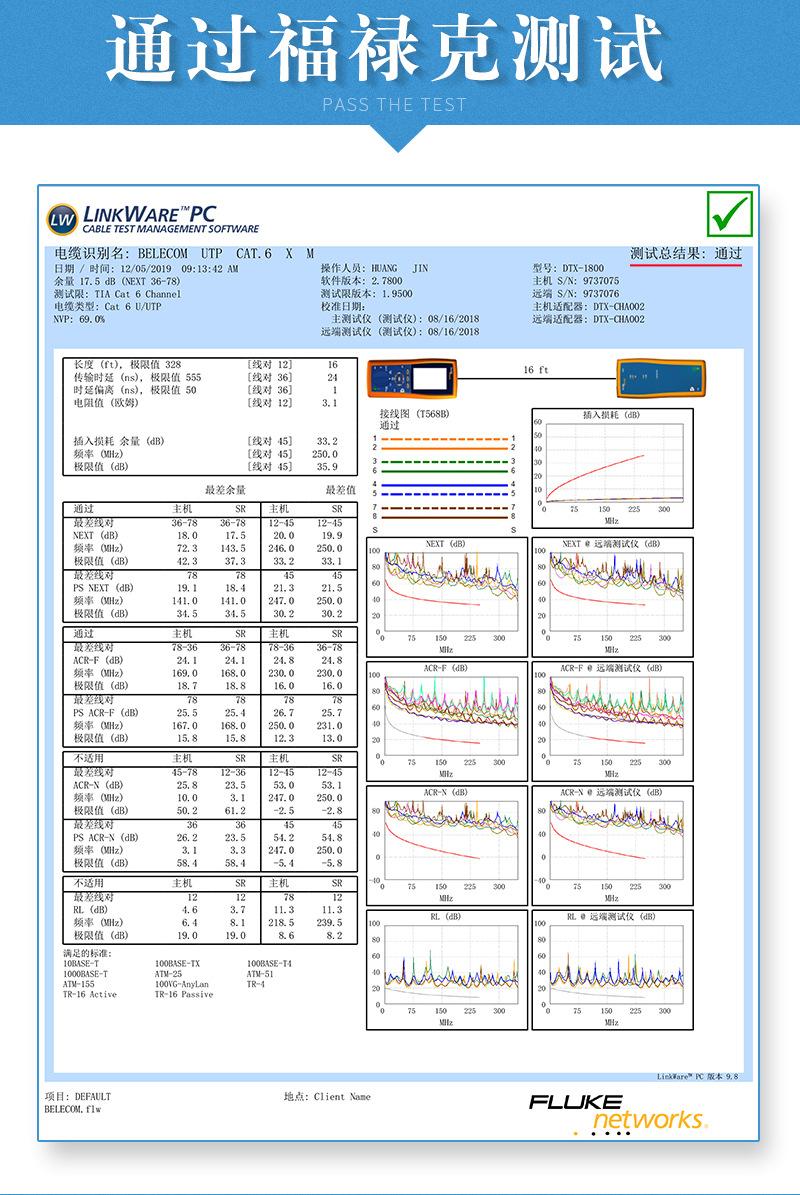Open the RL @ remote tester graph
800x1195 pixels.
pyautogui.click(x=613, y=970)
